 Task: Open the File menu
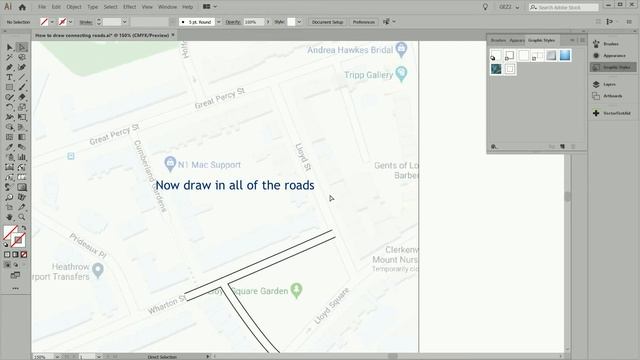pyautogui.click(x=42, y=7)
